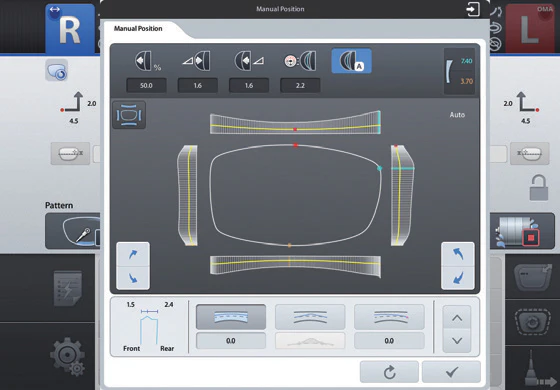
Task: Switch to the Manual Position tab
Action: 138,29
